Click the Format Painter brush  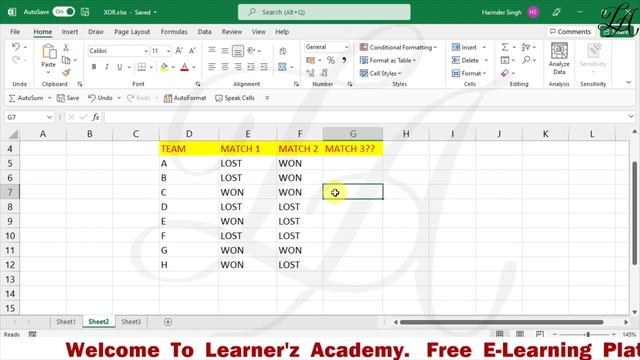[x=66, y=73]
